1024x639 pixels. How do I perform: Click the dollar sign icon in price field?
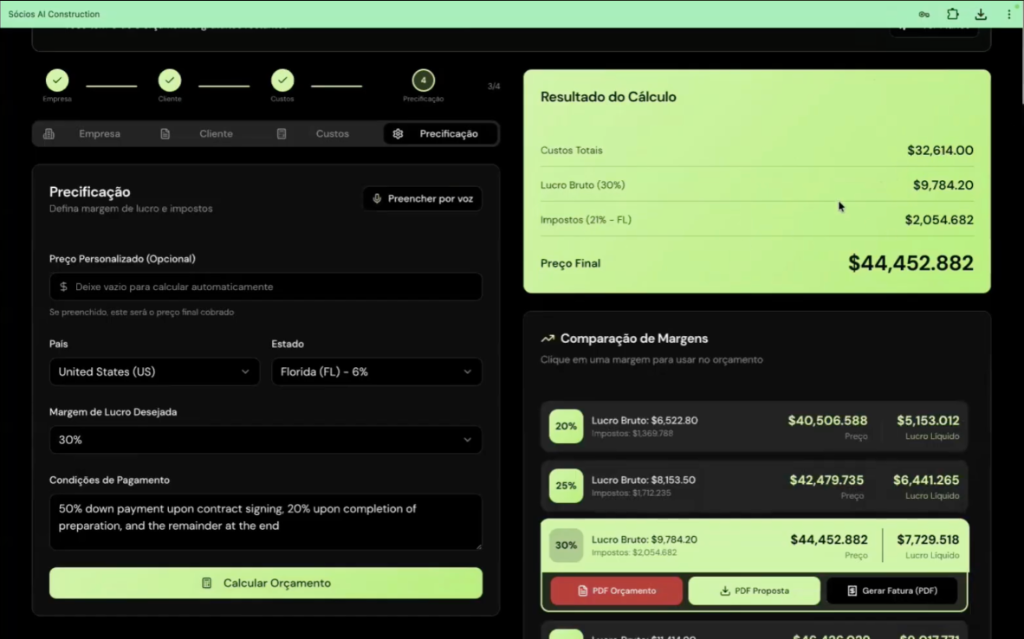click(63, 287)
